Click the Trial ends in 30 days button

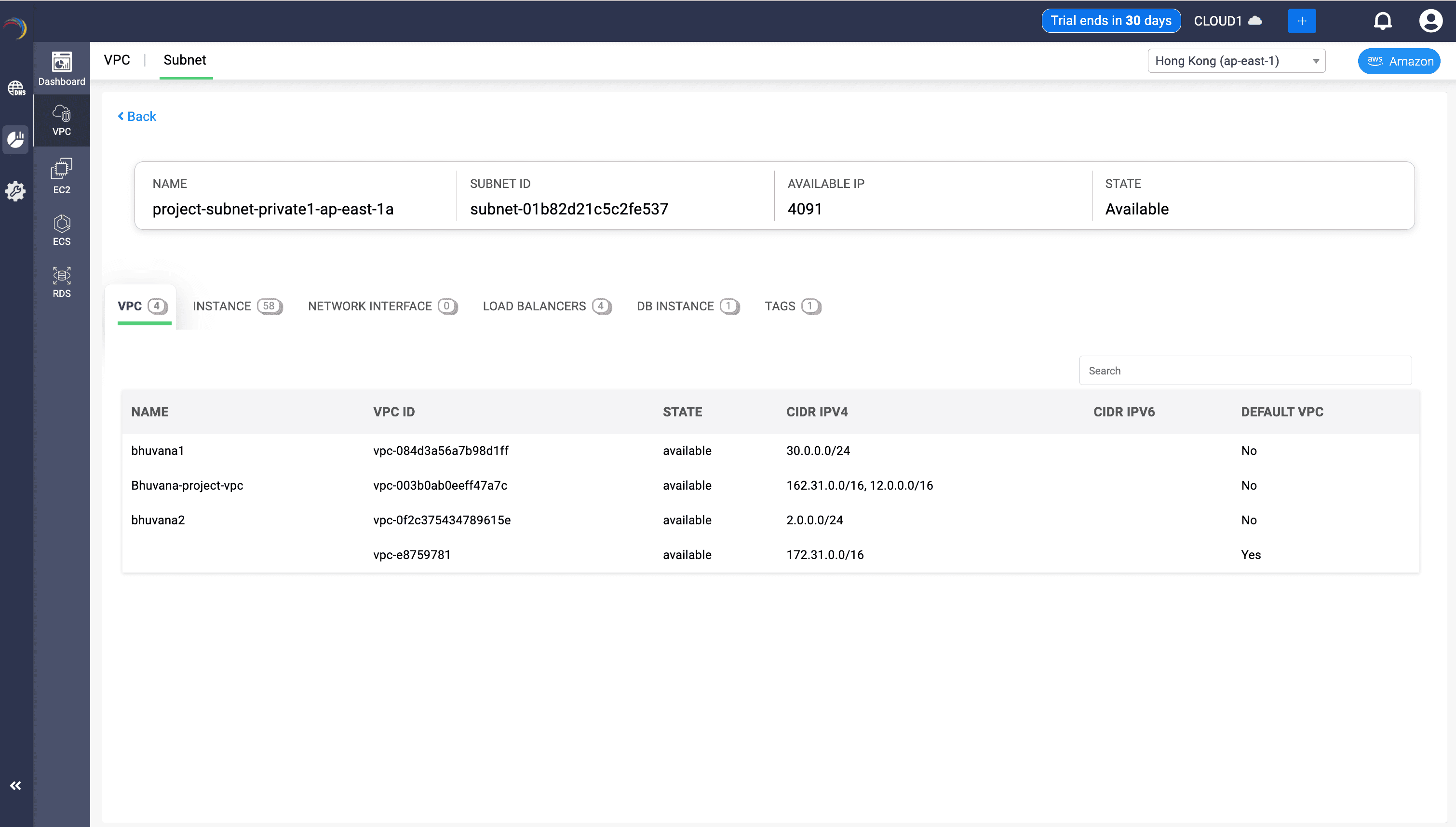1111,20
